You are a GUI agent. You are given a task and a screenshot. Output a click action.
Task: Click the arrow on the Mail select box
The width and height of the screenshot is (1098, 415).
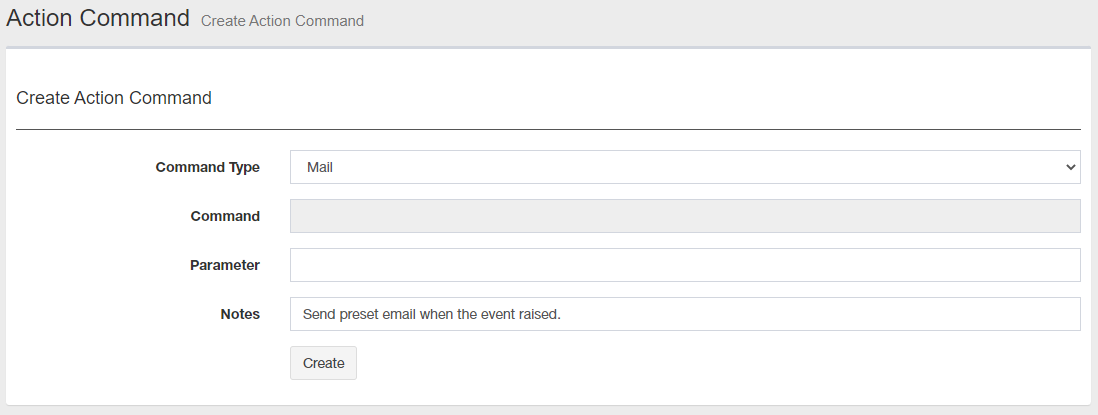(1070, 167)
